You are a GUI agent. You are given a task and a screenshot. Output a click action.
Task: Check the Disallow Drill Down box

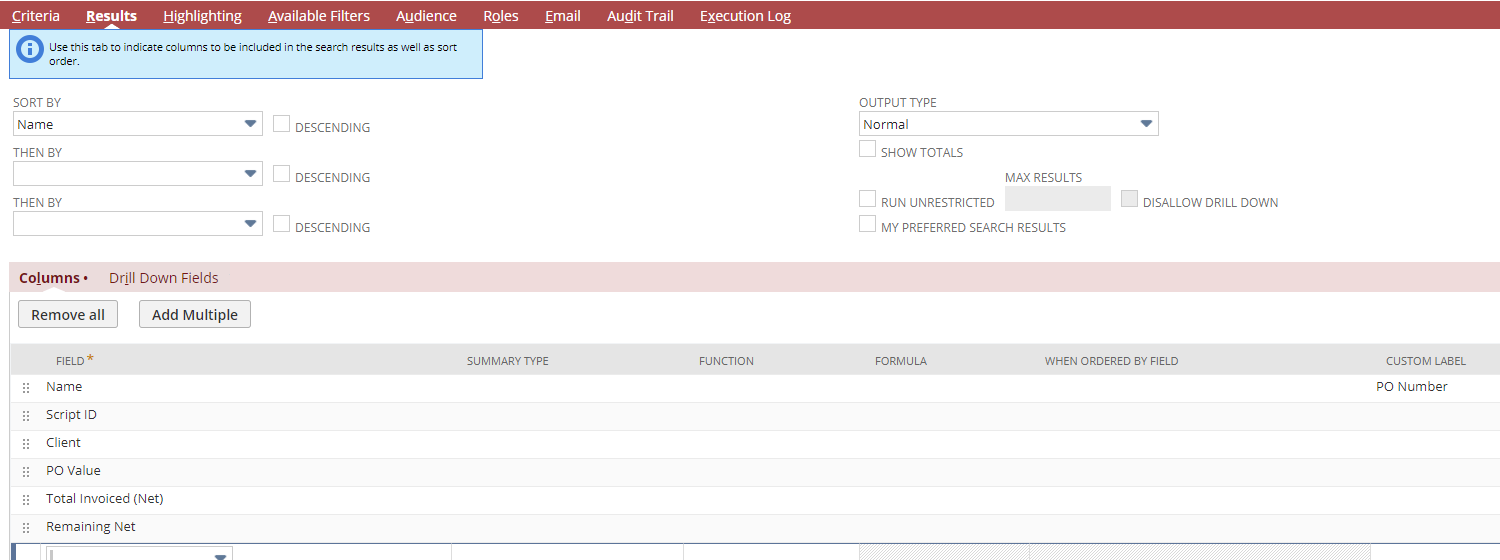pos(1130,199)
